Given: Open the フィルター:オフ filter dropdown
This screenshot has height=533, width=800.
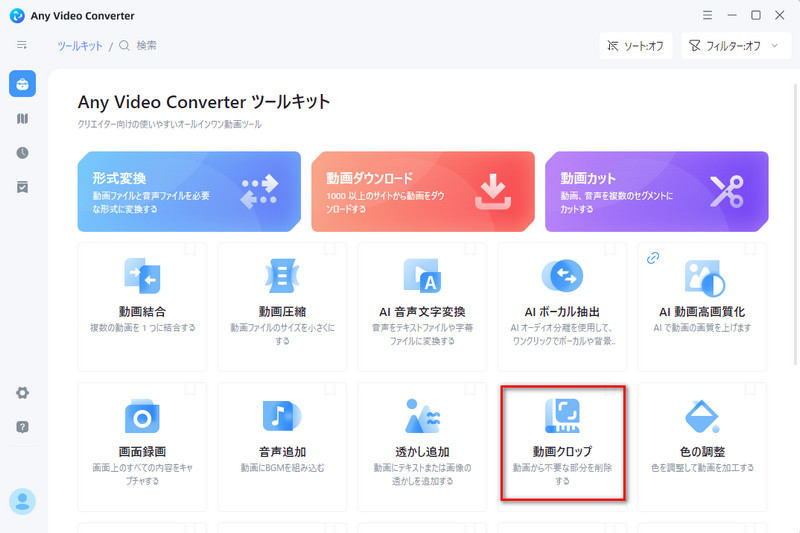Looking at the screenshot, I should tap(735, 46).
